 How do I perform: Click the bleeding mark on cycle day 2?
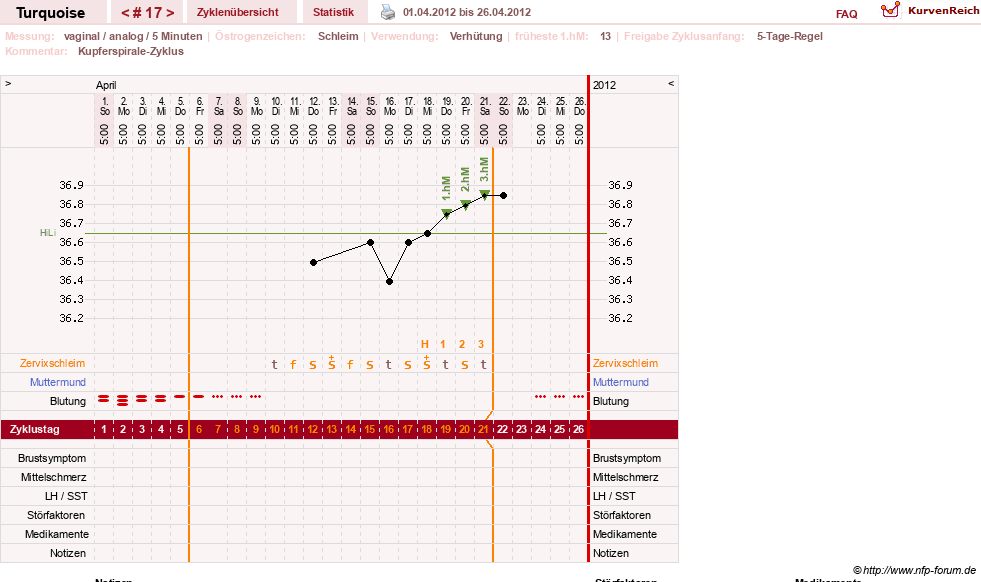pos(123,400)
